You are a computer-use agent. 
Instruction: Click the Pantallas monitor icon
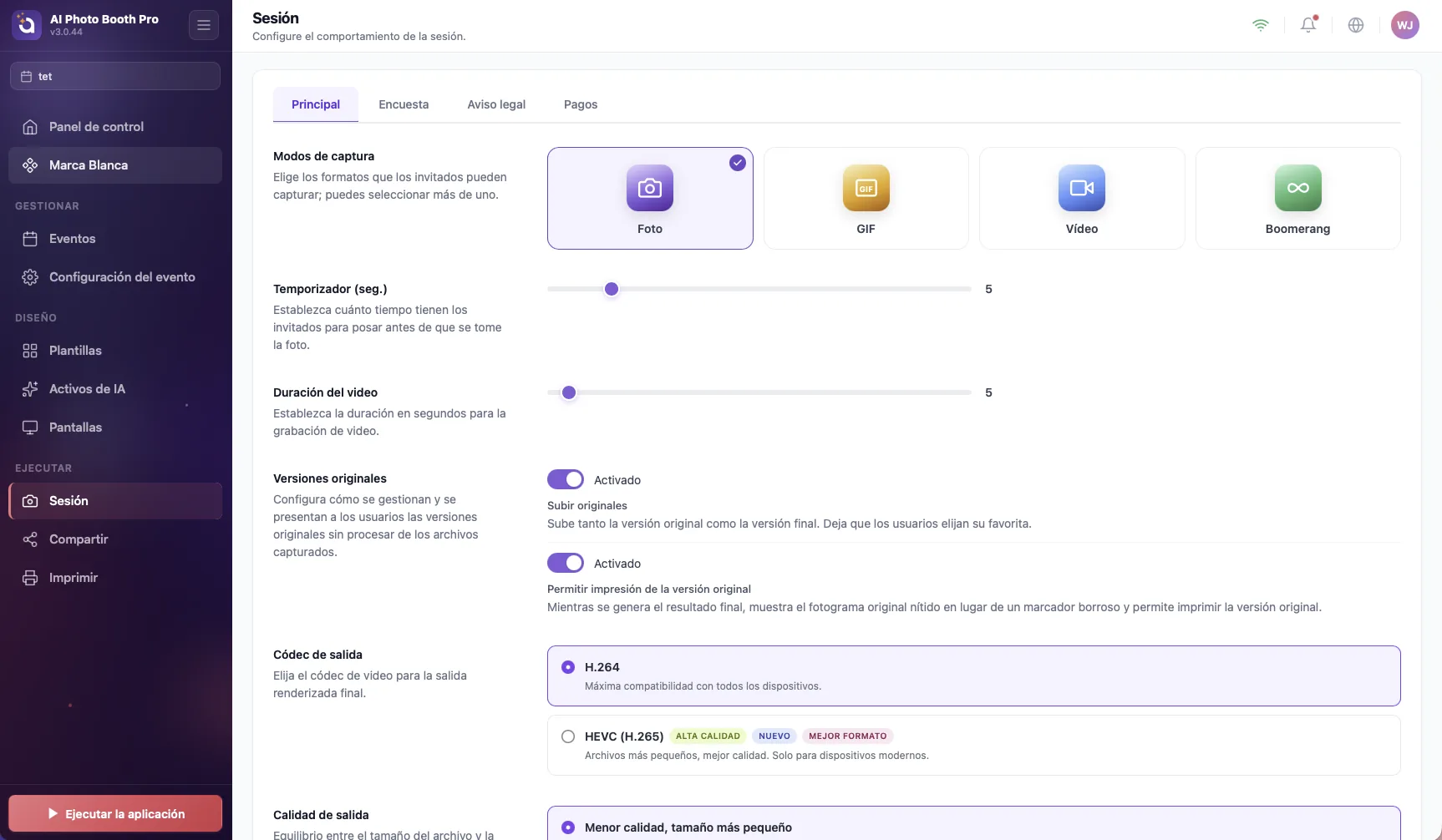click(30, 428)
